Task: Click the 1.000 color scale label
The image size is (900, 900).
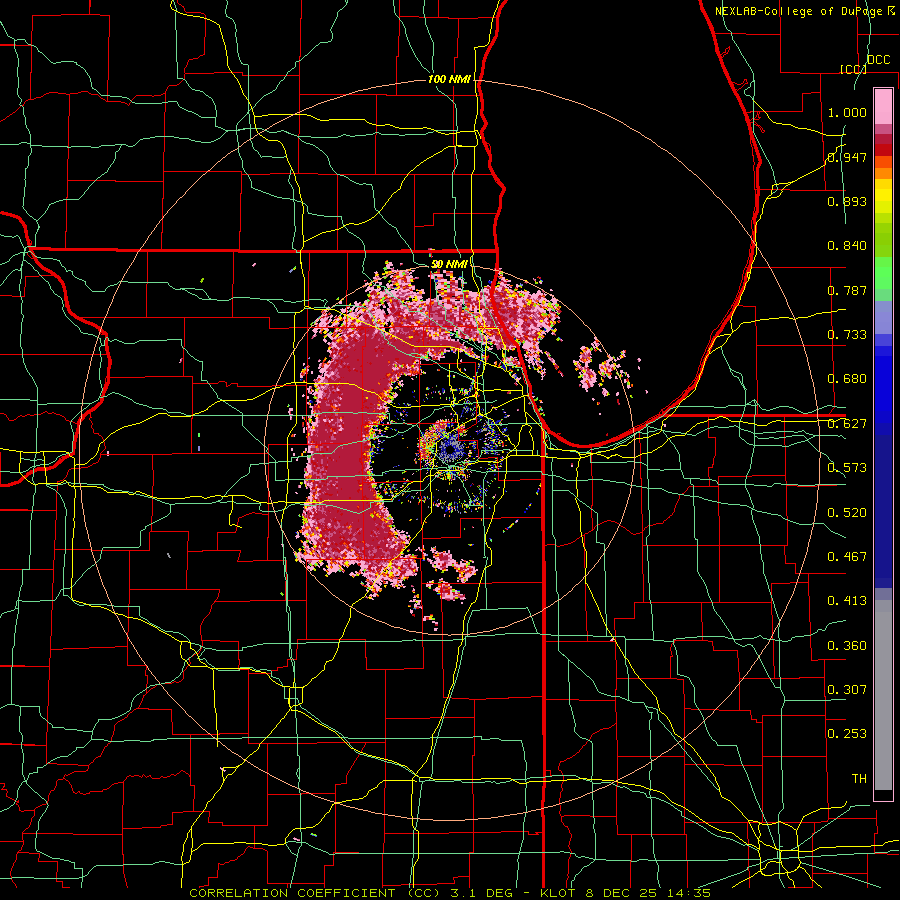Action: tap(847, 112)
